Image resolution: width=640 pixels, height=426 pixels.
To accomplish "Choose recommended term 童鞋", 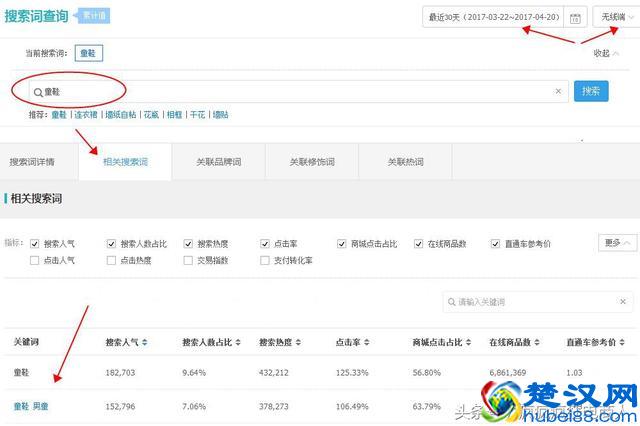I will click(x=59, y=115).
